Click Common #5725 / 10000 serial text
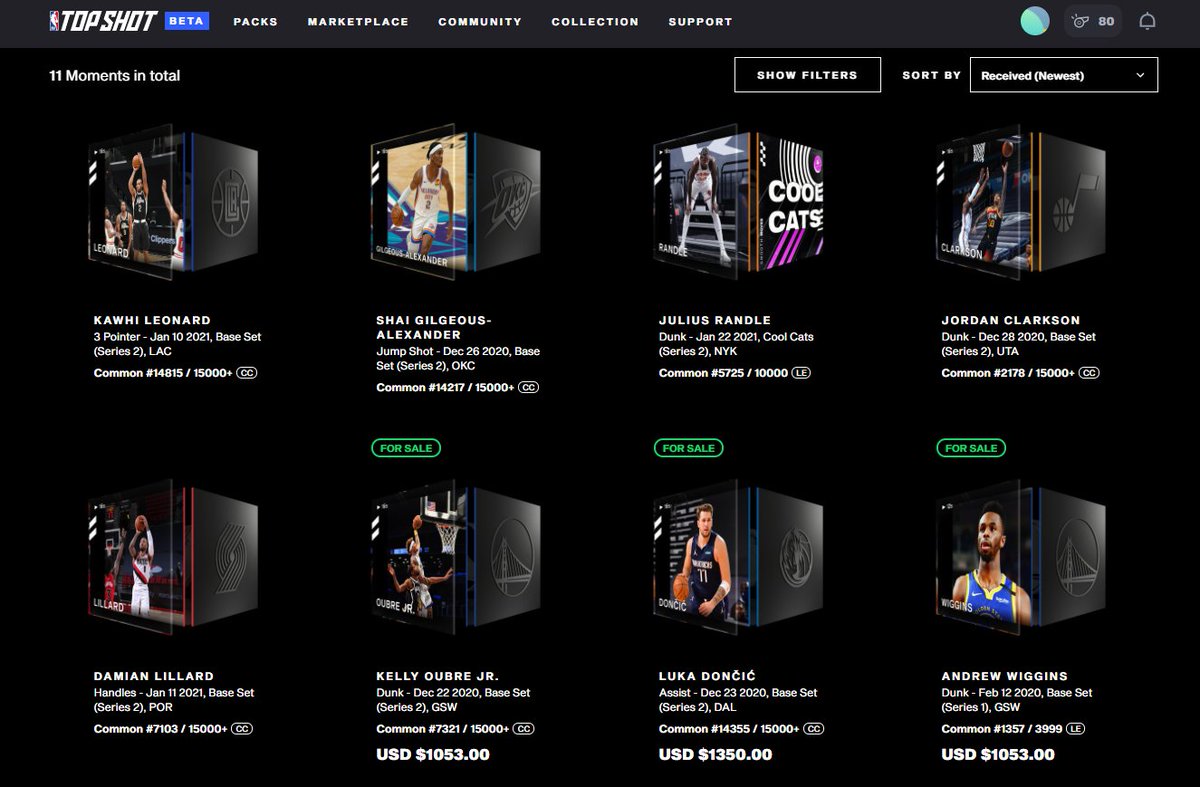This screenshot has width=1200, height=787. pyautogui.click(x=723, y=373)
